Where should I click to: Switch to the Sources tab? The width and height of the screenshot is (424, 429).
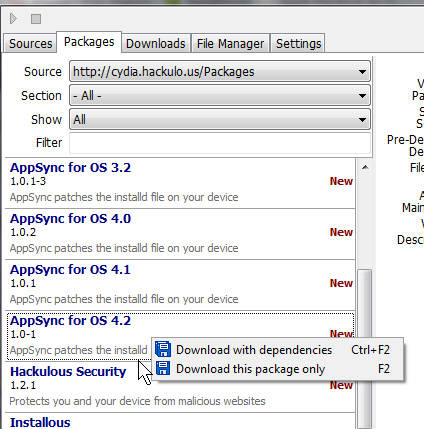[x=30, y=43]
